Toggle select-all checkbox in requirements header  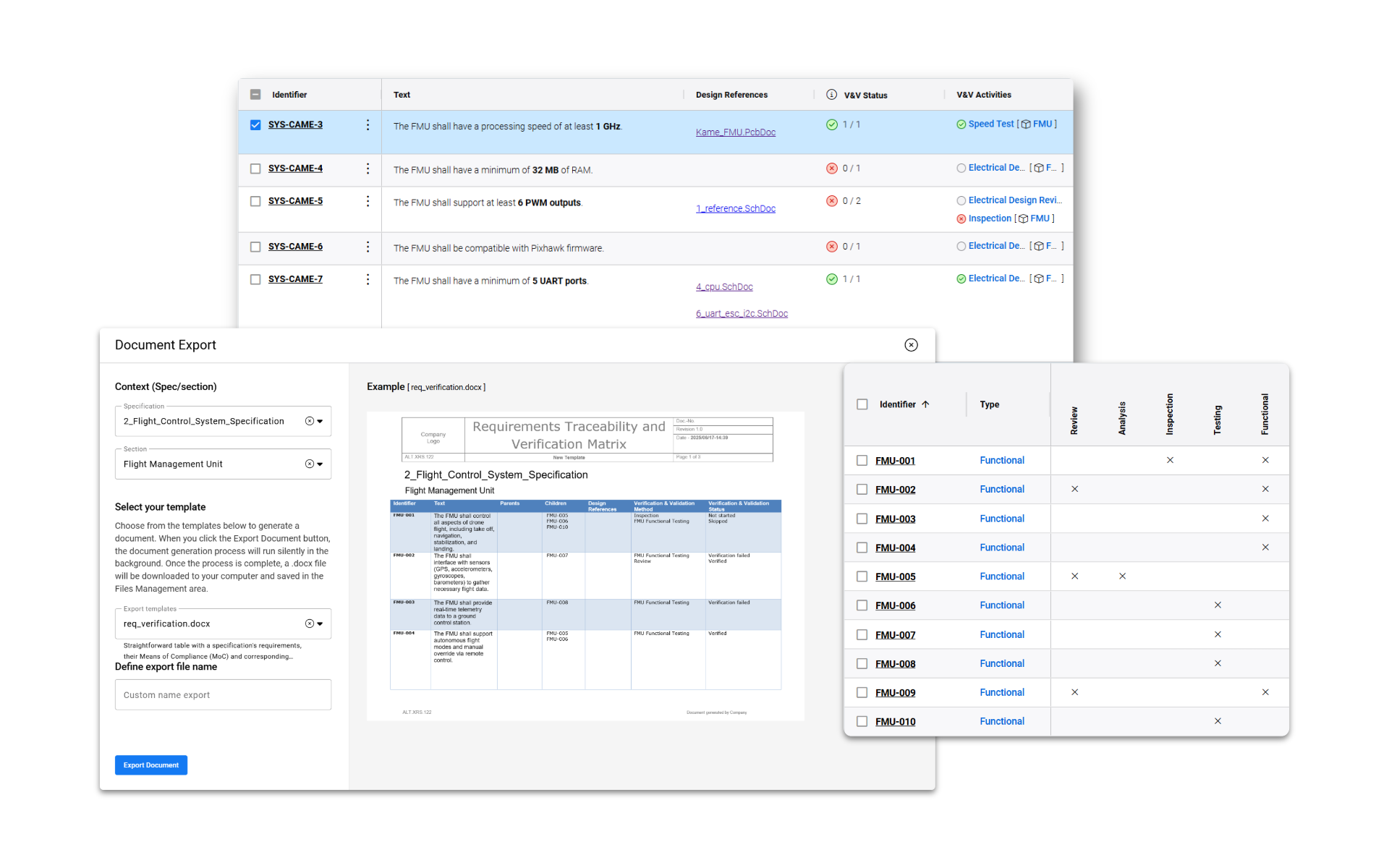[x=255, y=95]
